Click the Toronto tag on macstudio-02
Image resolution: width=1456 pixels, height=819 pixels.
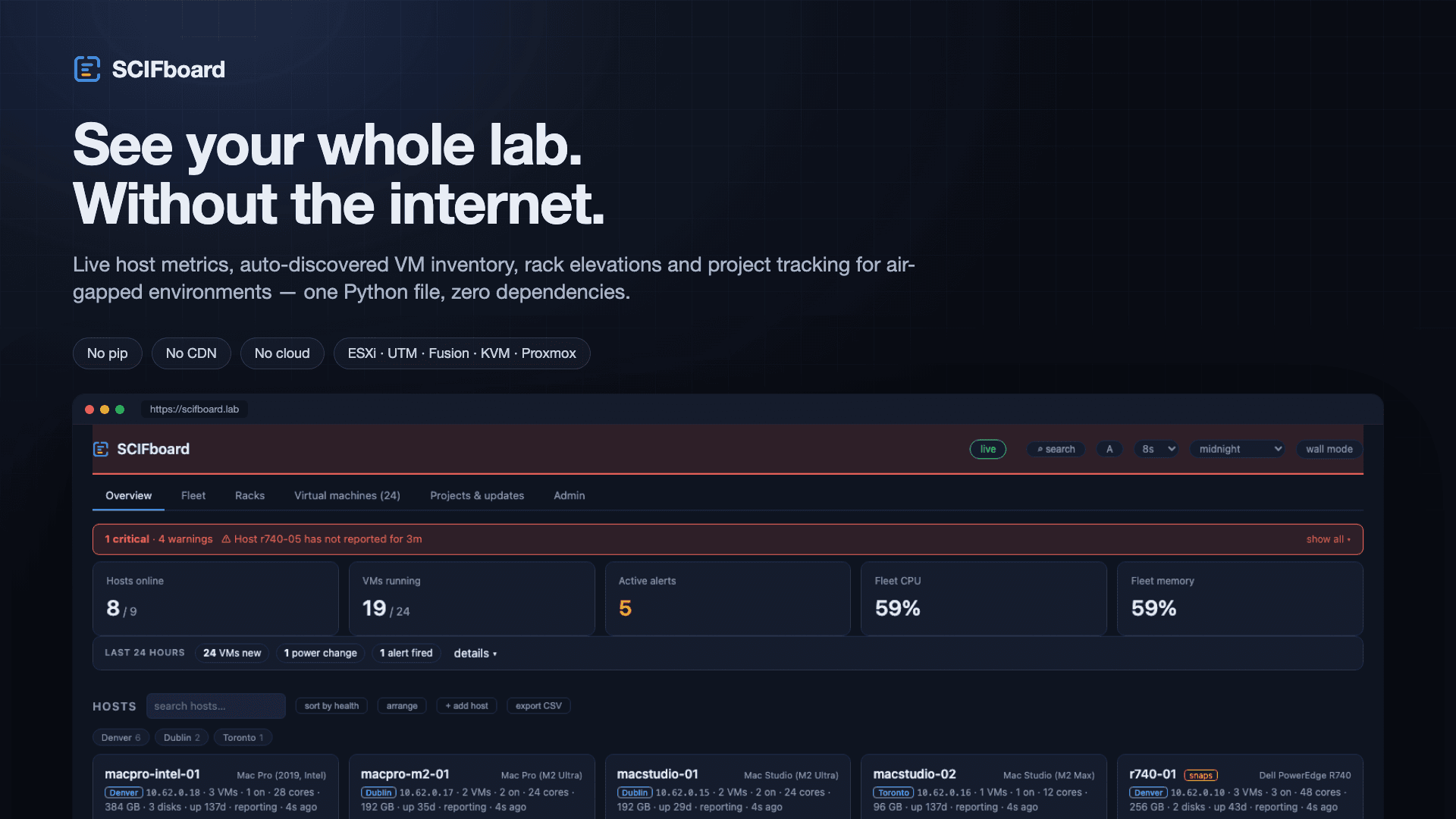pos(893,792)
